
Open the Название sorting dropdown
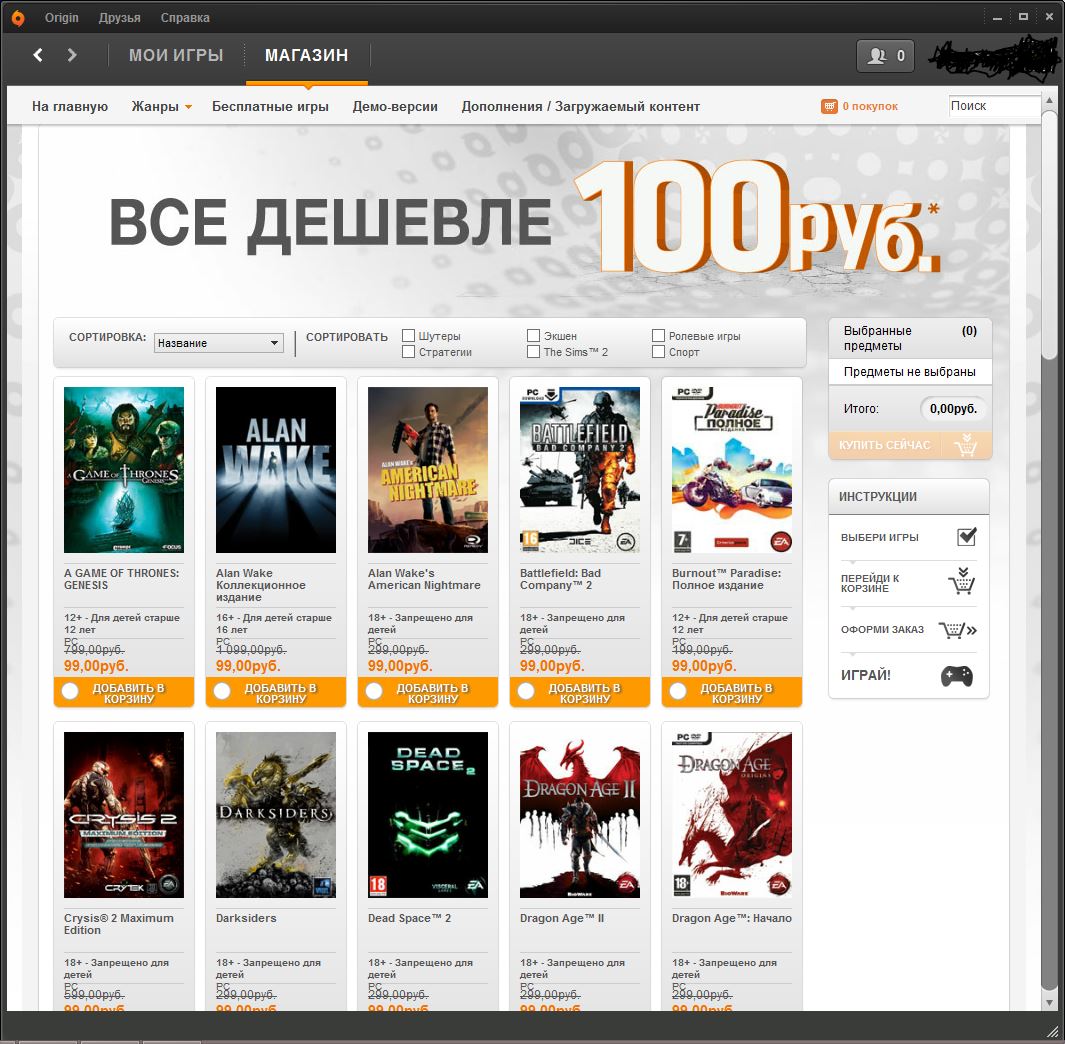219,343
